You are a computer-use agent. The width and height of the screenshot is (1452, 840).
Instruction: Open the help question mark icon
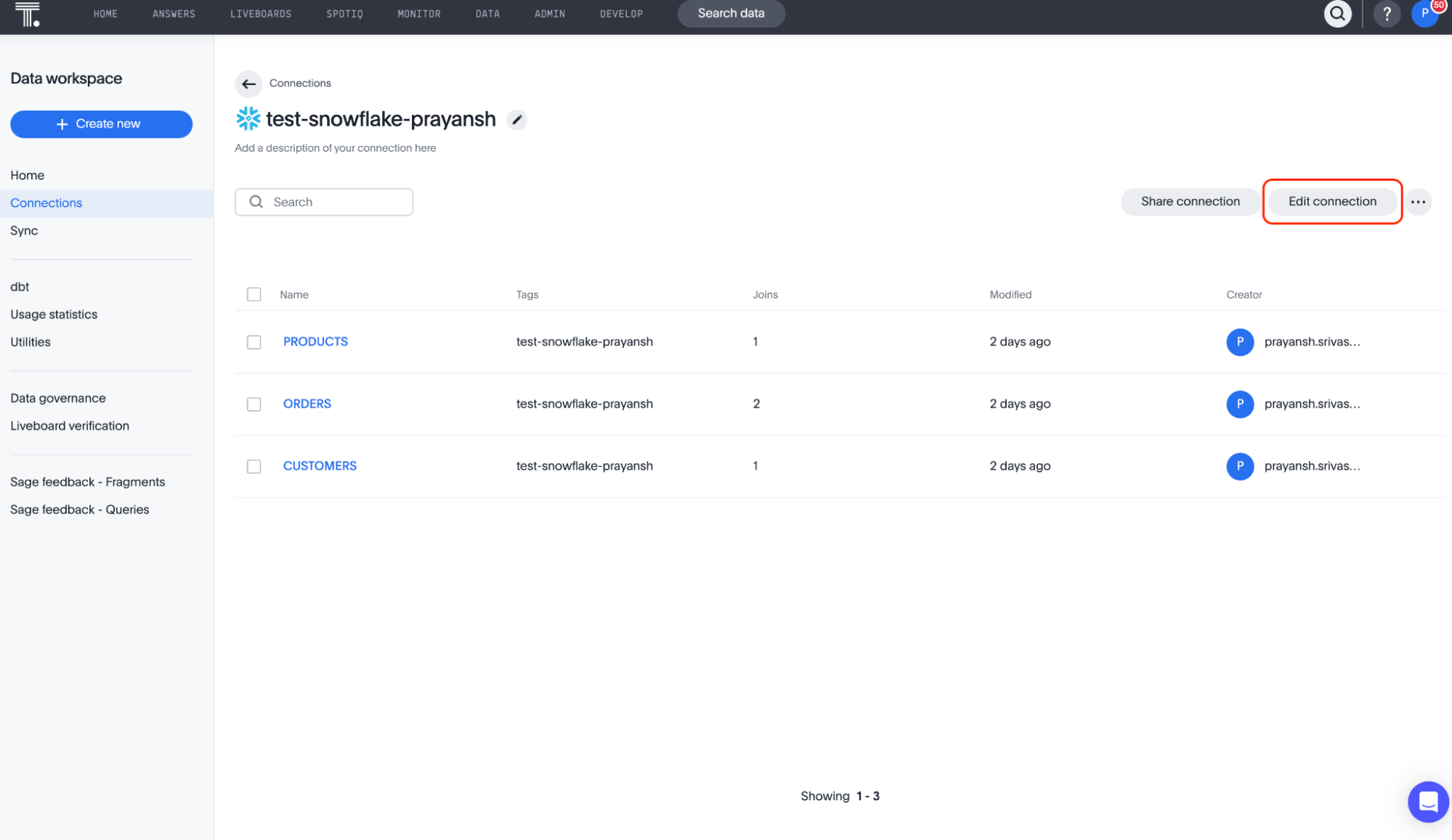[x=1387, y=14]
